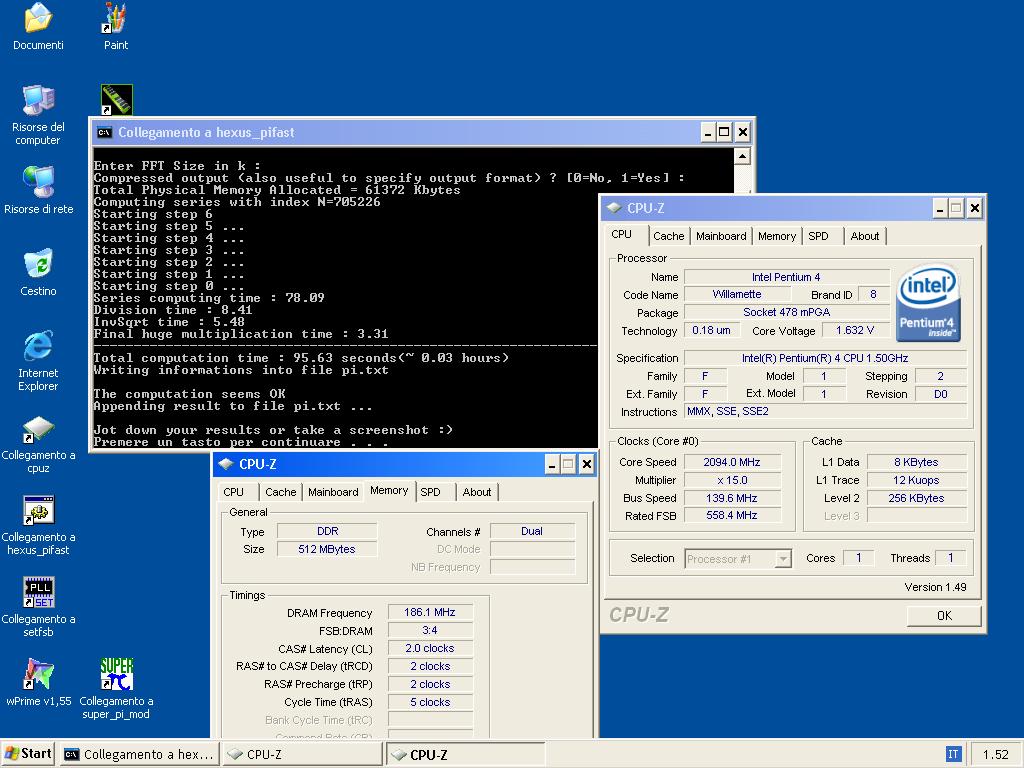Open About tab in Memory CPU-Z window
Viewport: 1024px width, 768px height.
[477, 492]
